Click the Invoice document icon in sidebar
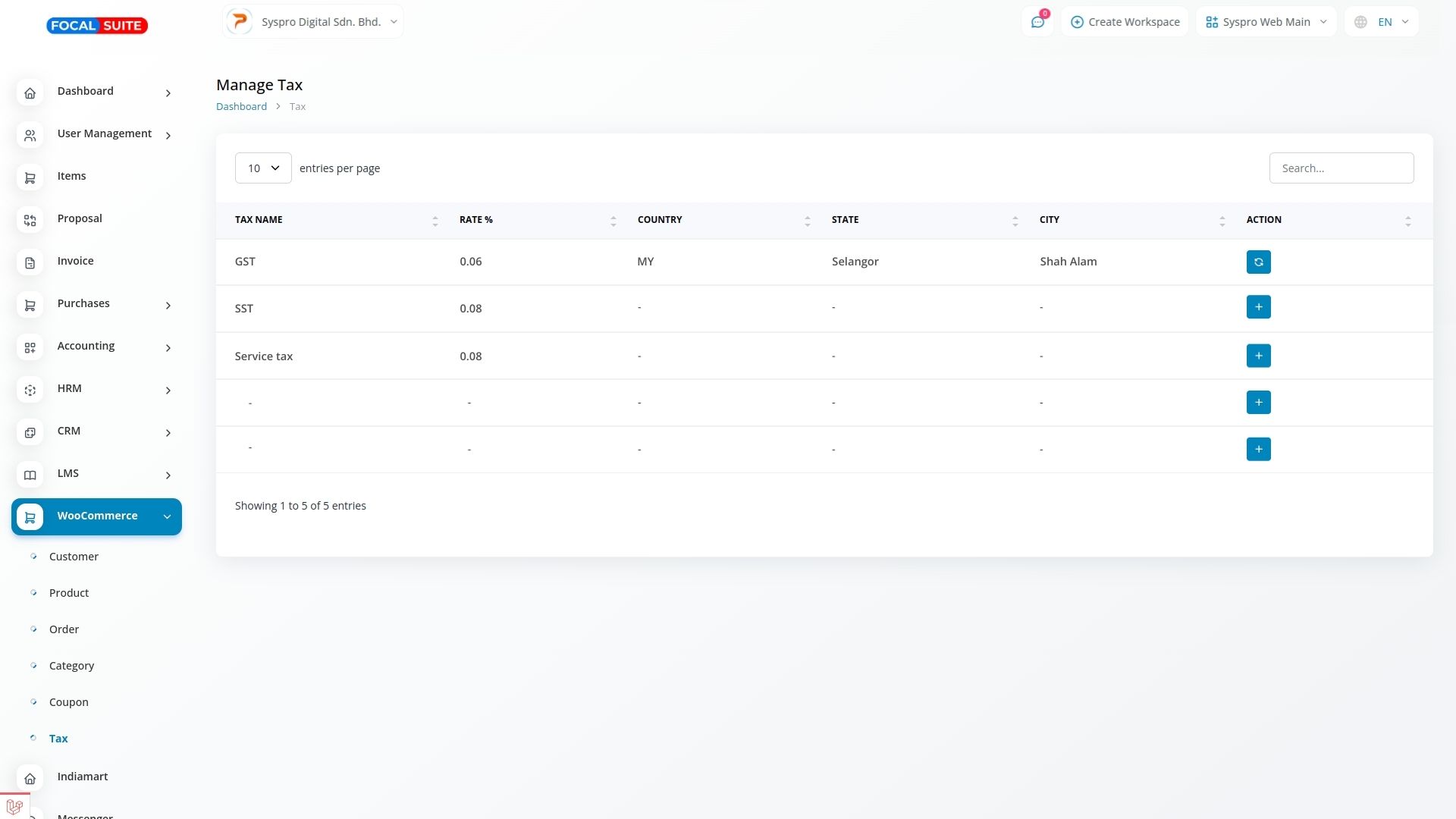This screenshot has height=819, width=1456. pyautogui.click(x=30, y=263)
